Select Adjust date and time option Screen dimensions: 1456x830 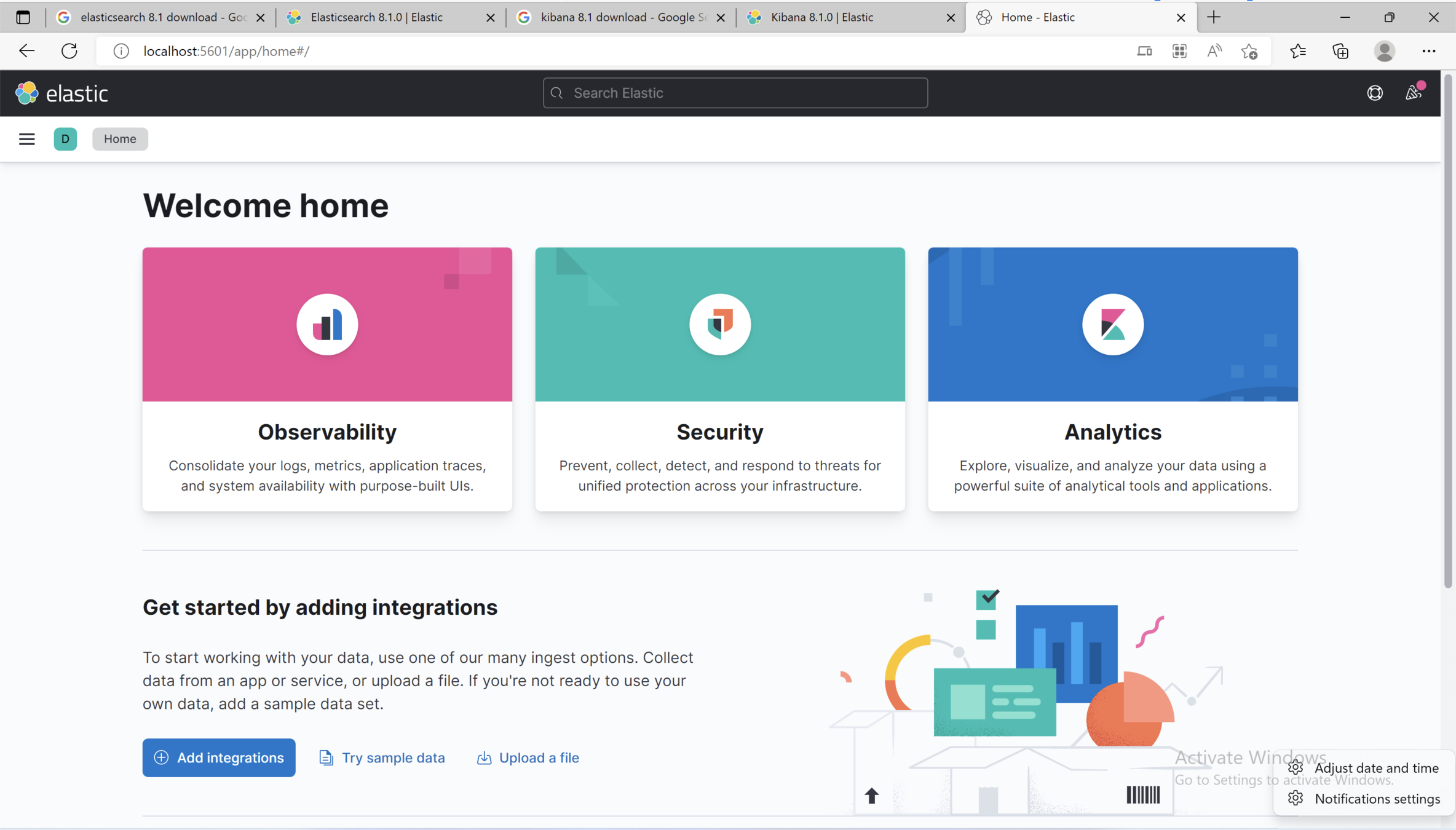pyautogui.click(x=1375, y=768)
